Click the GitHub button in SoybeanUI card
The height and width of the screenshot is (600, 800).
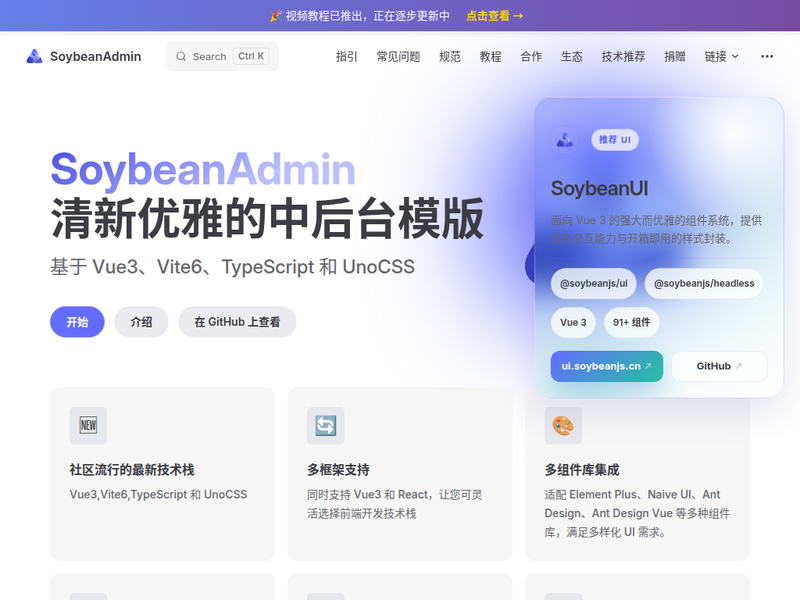coord(719,366)
